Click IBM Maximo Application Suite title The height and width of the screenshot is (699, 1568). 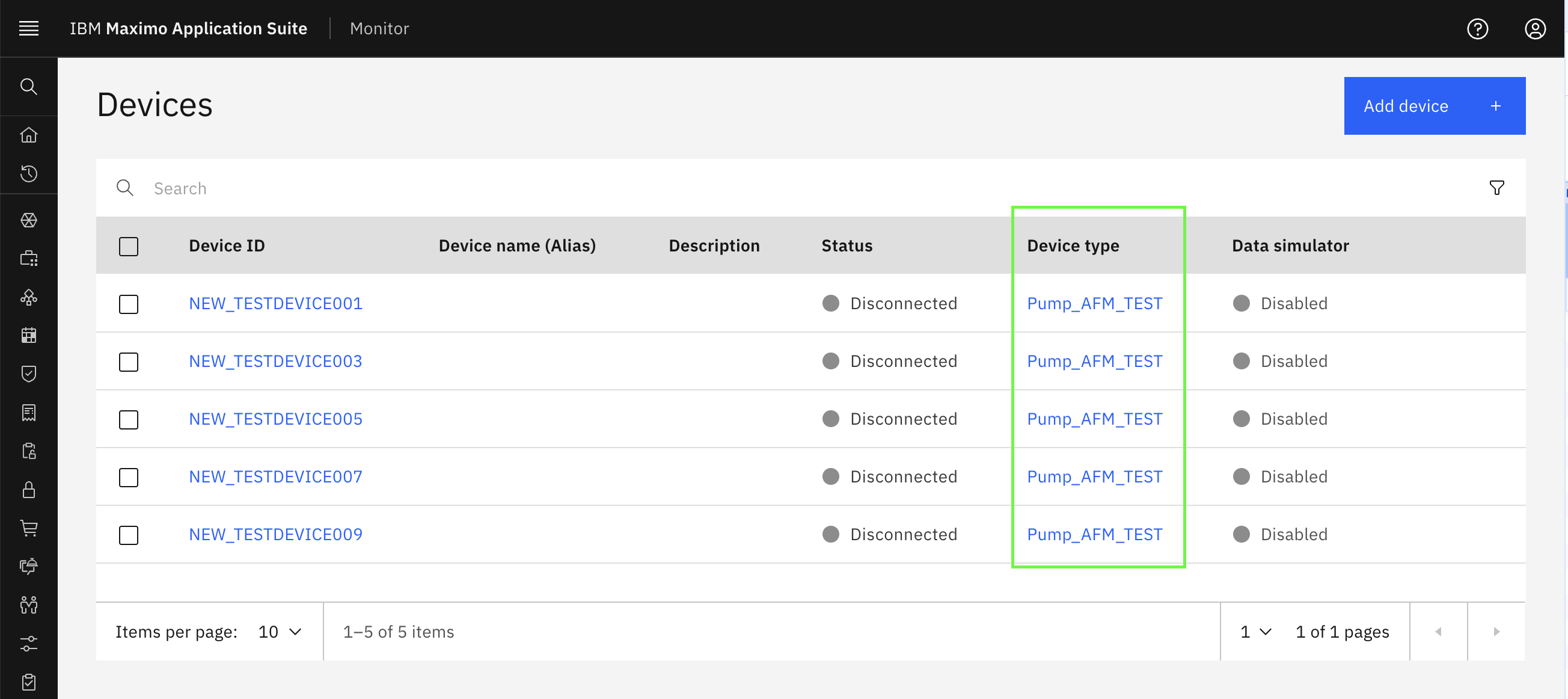click(x=188, y=29)
